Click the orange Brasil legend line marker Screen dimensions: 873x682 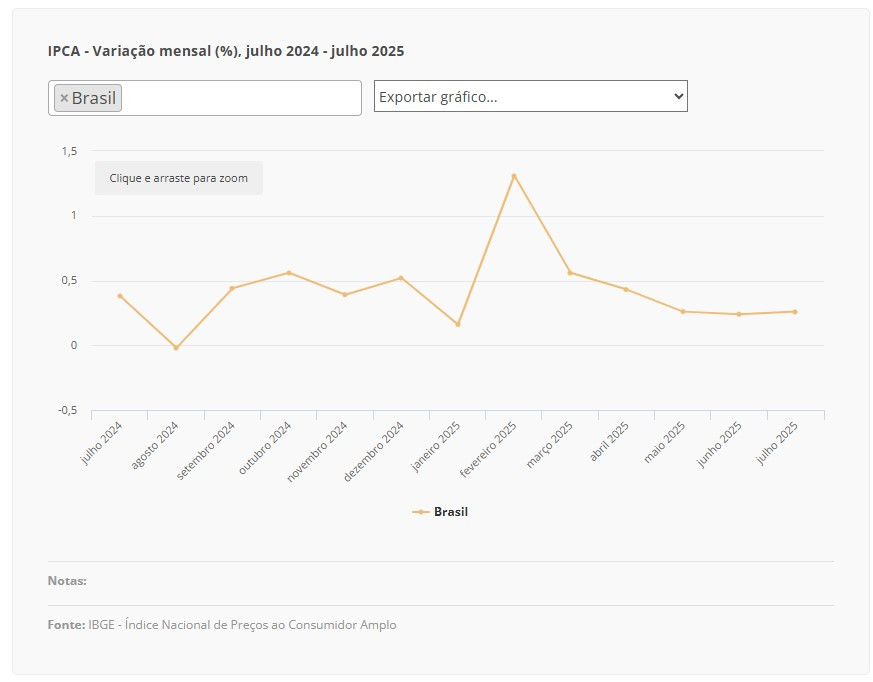pyautogui.click(x=421, y=512)
